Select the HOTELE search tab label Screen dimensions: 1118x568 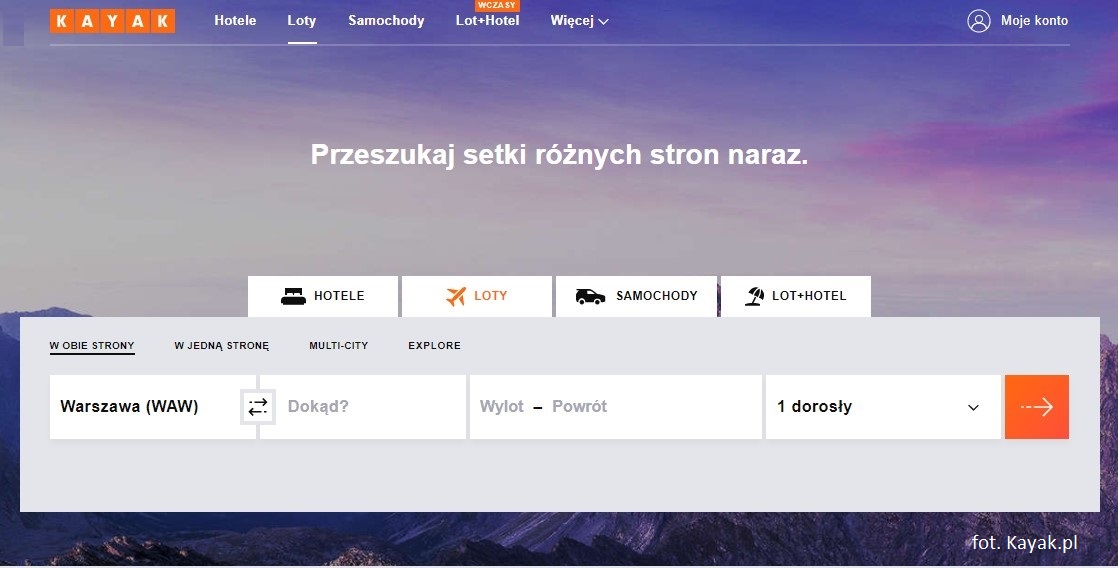pyautogui.click(x=339, y=296)
